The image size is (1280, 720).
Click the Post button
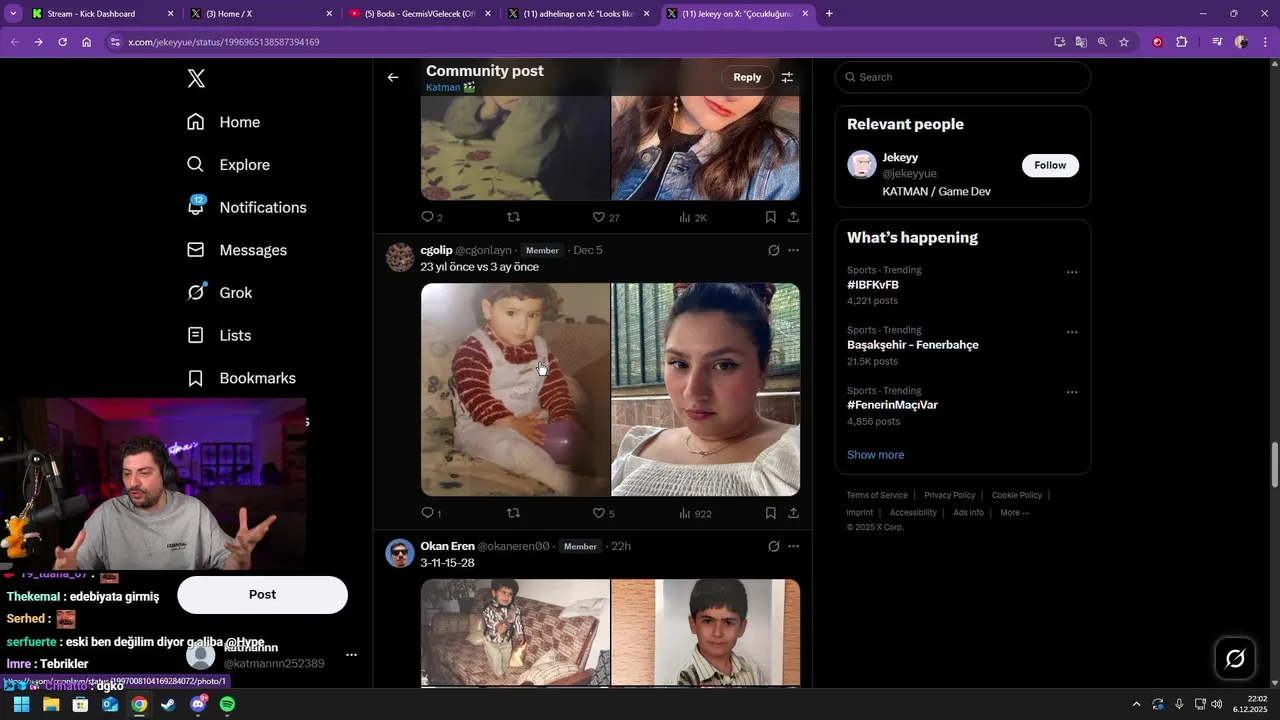click(x=262, y=595)
